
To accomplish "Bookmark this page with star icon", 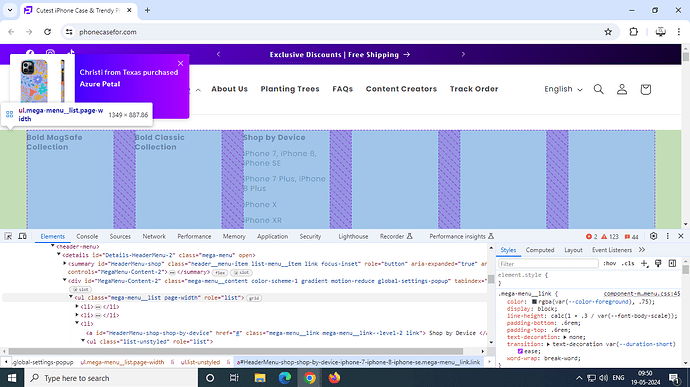I will pyautogui.click(x=608, y=32).
